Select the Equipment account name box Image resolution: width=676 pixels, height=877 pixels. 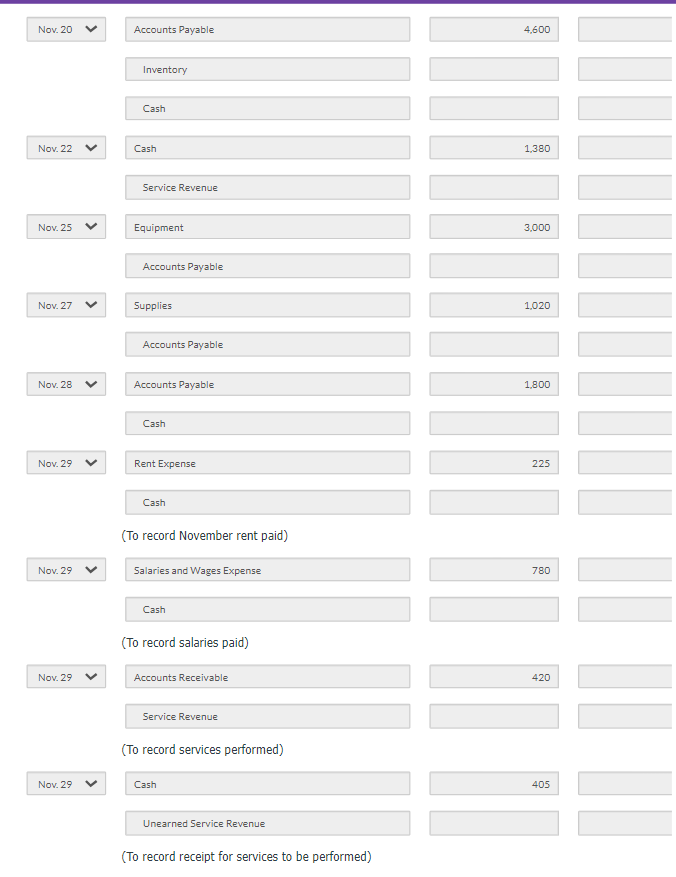pyautogui.click(x=267, y=226)
